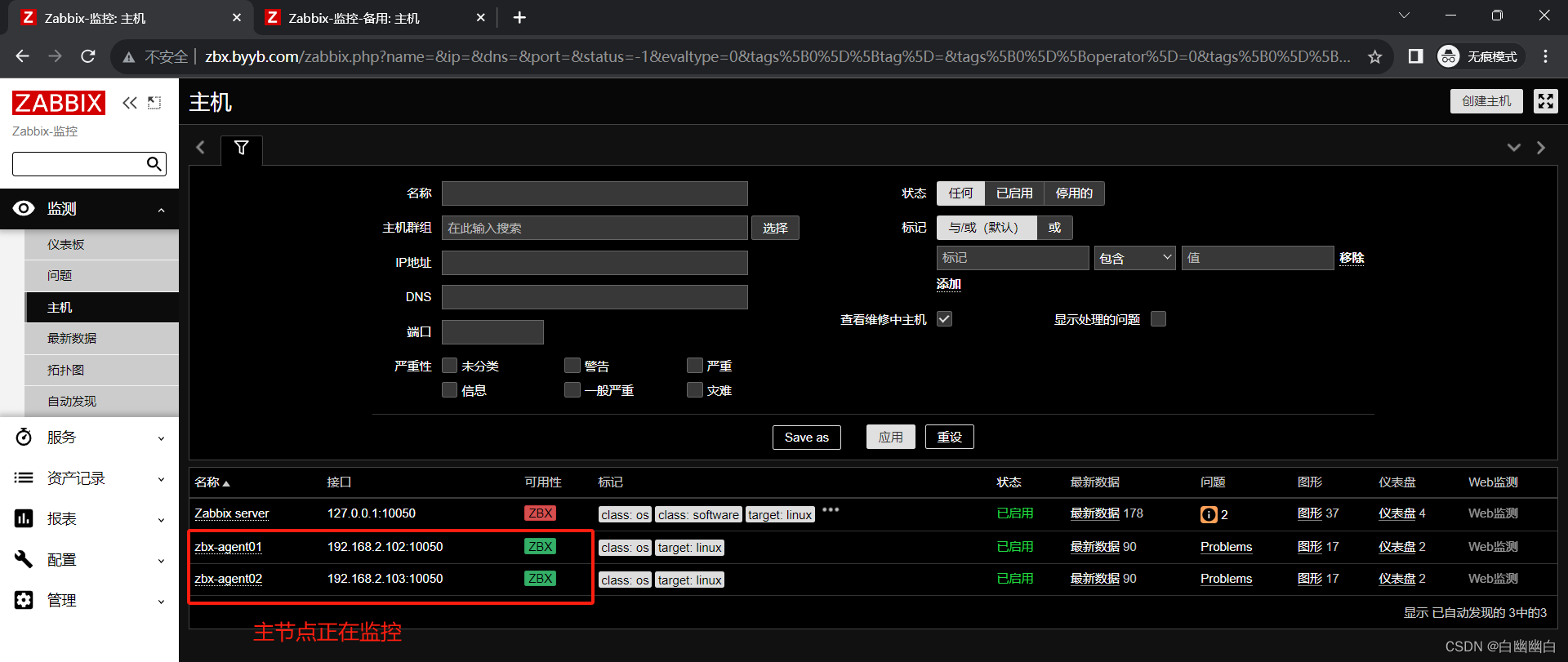Screen dimensions: 1568x662
Task: Check the 严重 severity checkbox
Action: point(694,365)
